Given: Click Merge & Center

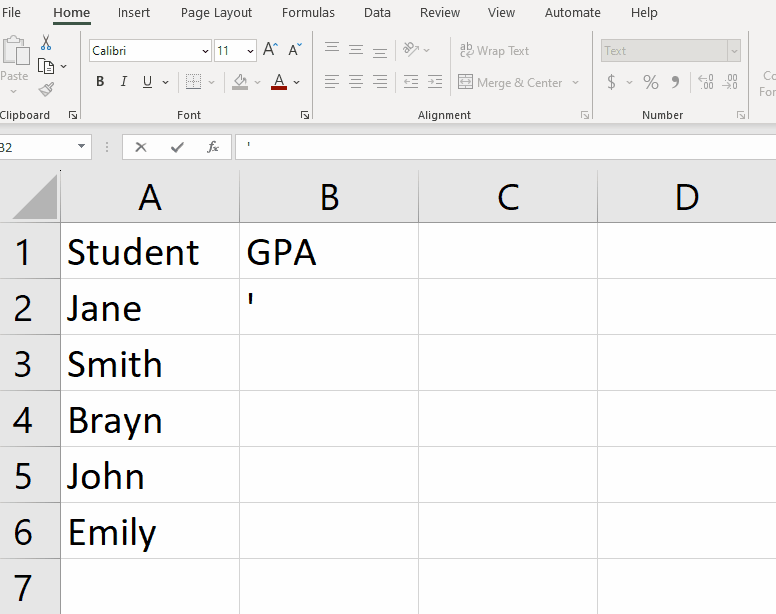Looking at the screenshot, I should tap(510, 82).
